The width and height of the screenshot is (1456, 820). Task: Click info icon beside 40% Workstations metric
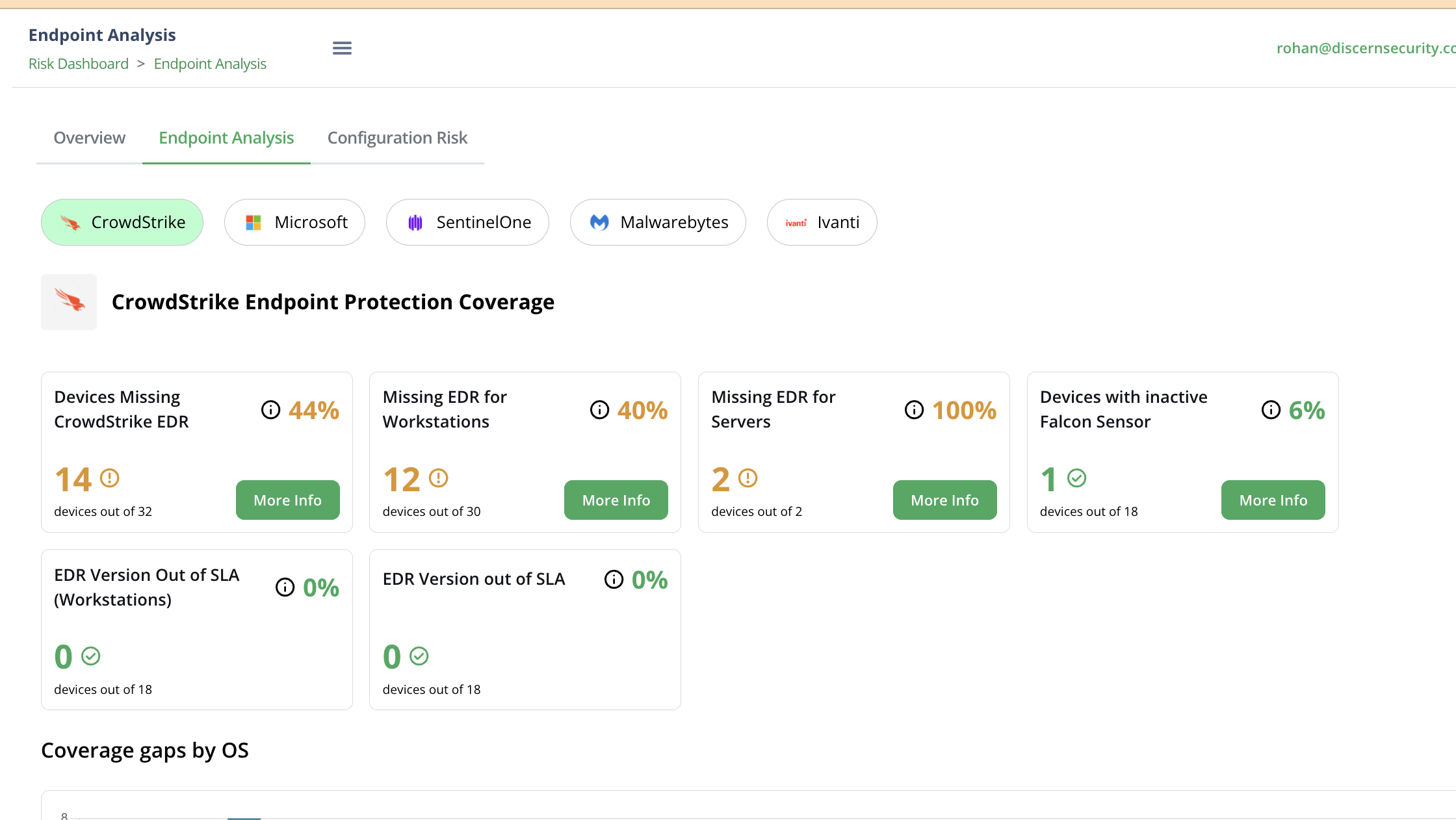[x=599, y=410]
